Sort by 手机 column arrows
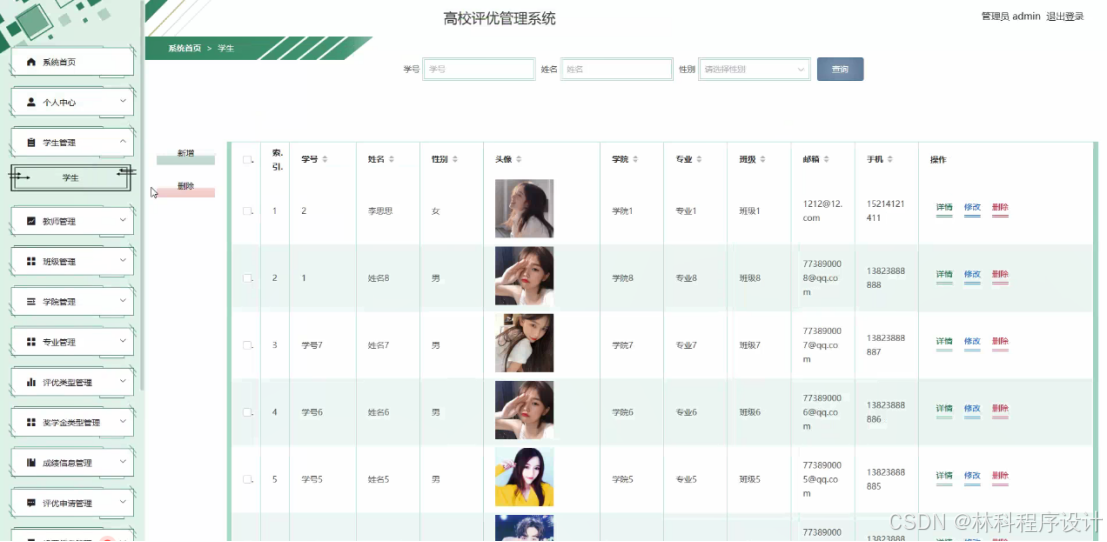1107x542 pixels. pyautogui.click(x=890, y=159)
